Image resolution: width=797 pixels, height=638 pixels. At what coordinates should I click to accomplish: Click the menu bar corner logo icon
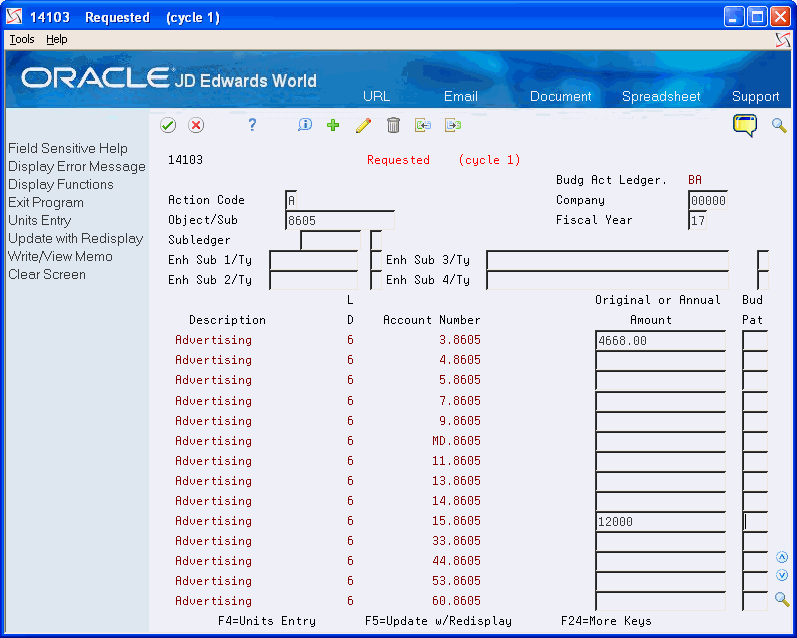[x=783, y=40]
